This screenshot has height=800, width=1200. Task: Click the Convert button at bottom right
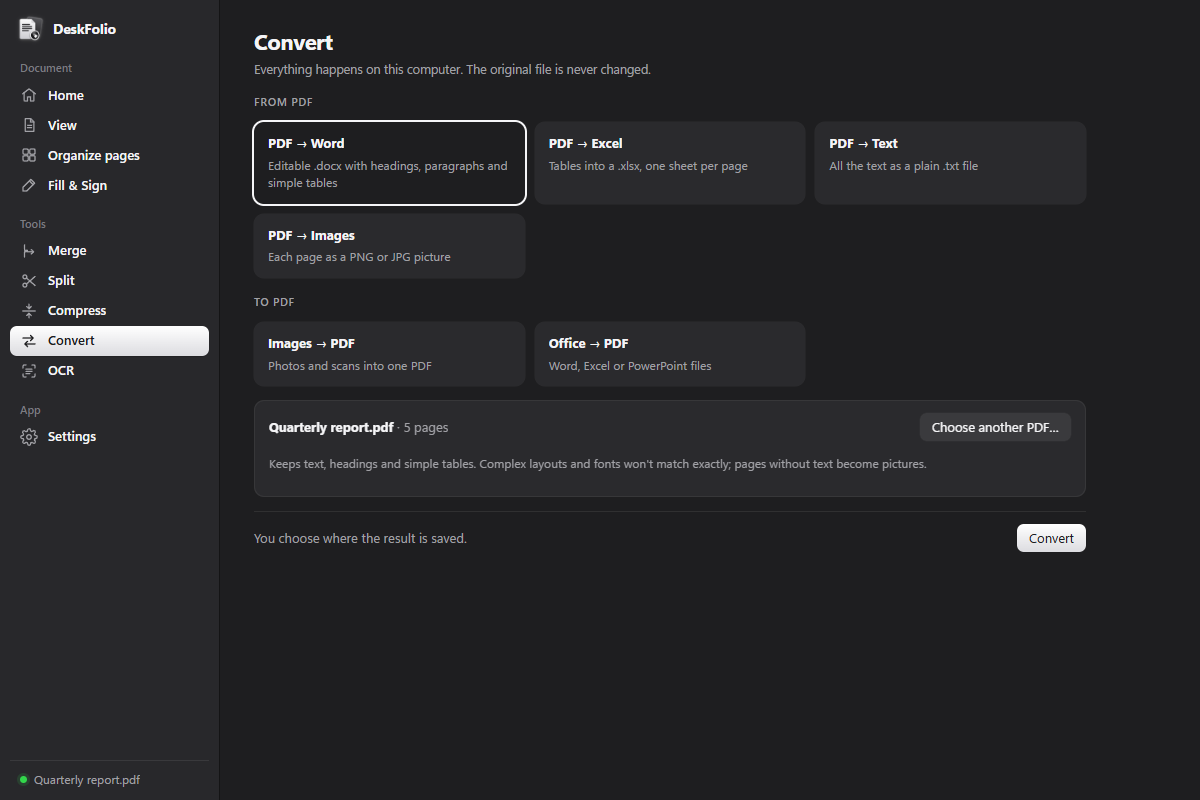[x=1051, y=538]
